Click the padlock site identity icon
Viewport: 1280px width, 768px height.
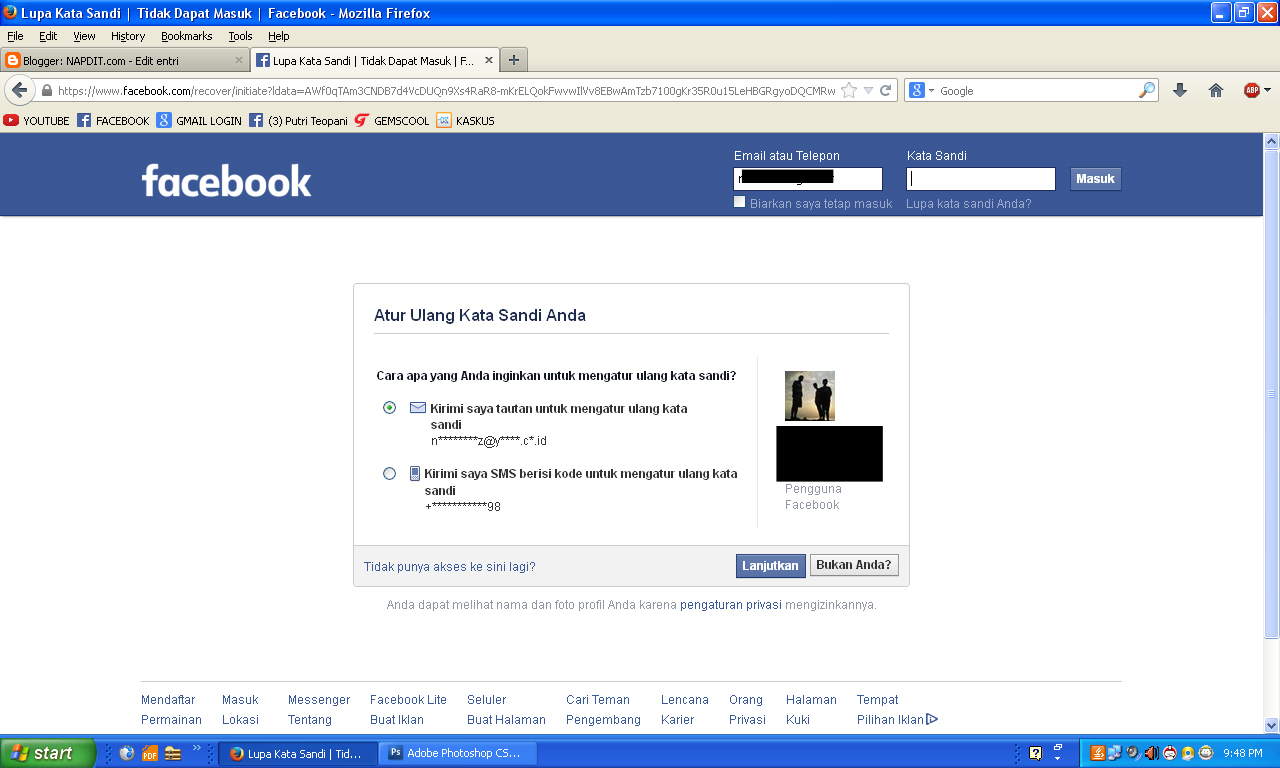point(47,91)
